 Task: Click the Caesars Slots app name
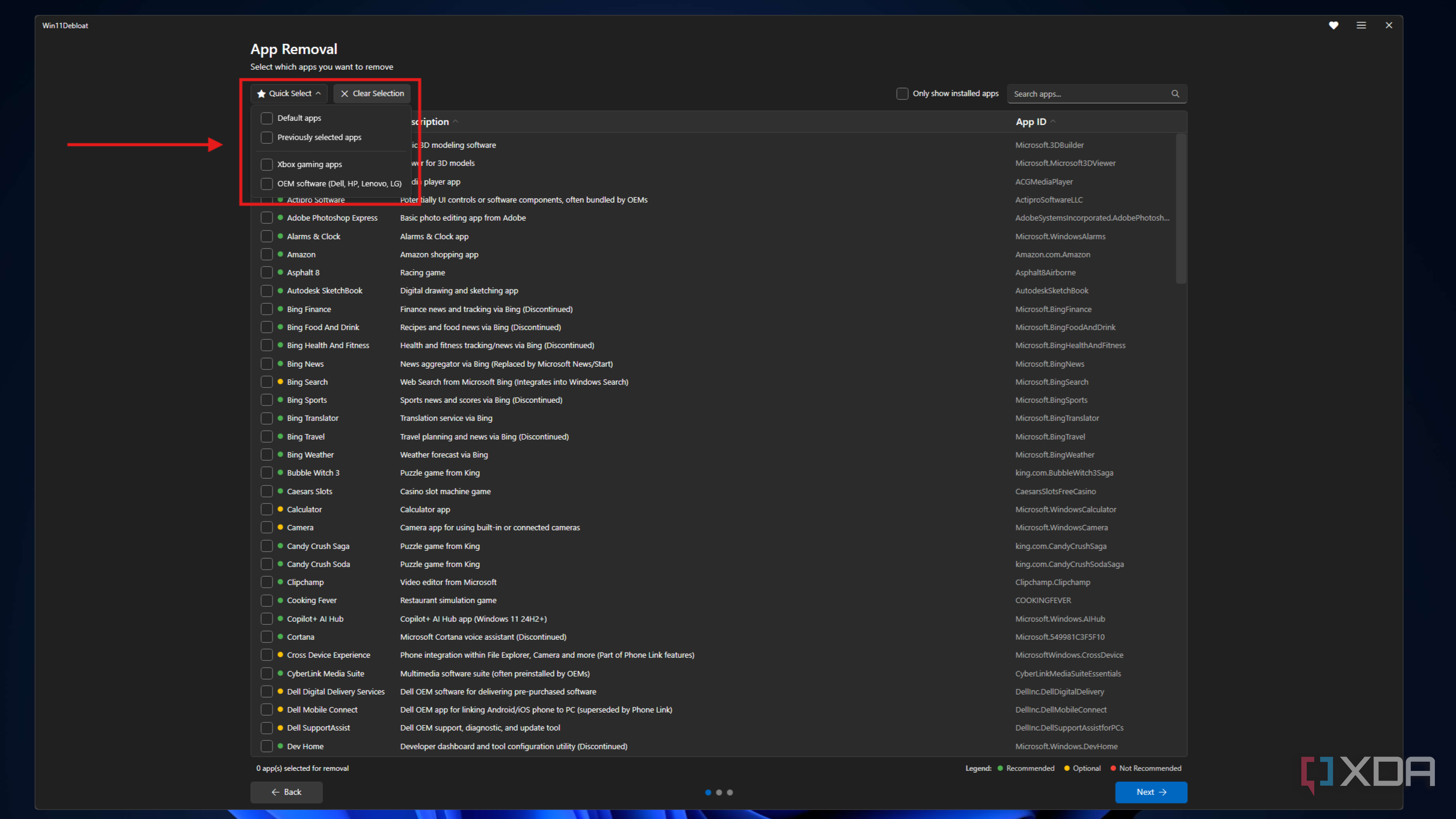[x=310, y=491]
